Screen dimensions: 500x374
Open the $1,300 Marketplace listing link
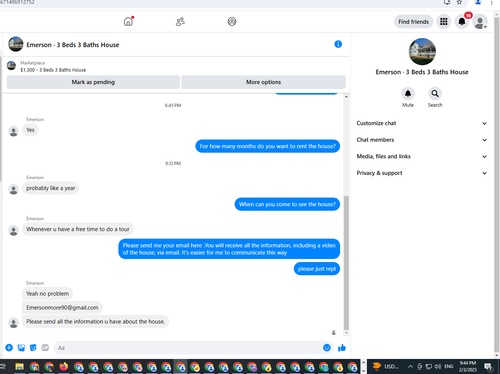(53, 70)
